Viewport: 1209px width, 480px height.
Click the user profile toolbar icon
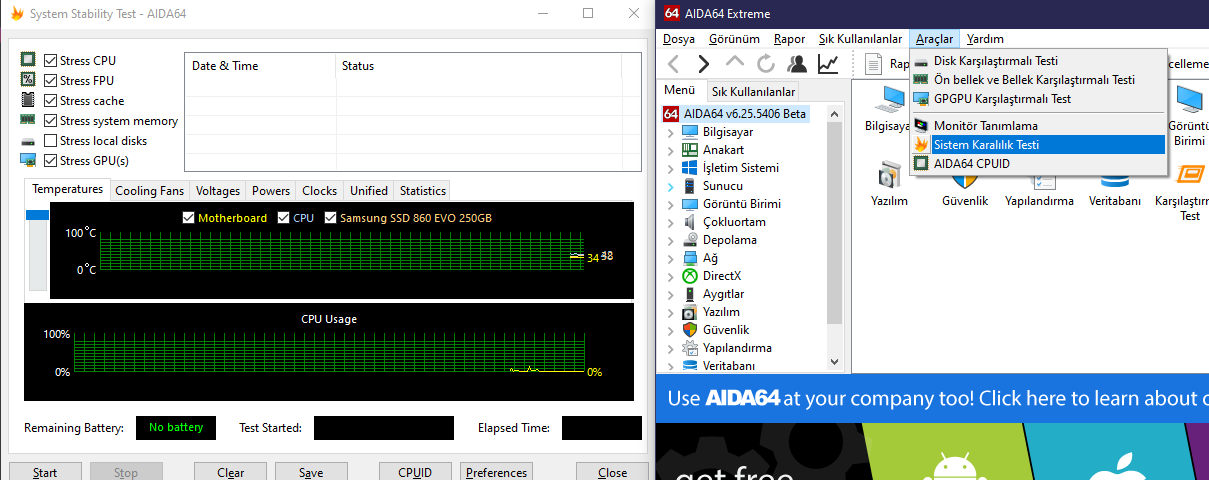[x=797, y=64]
